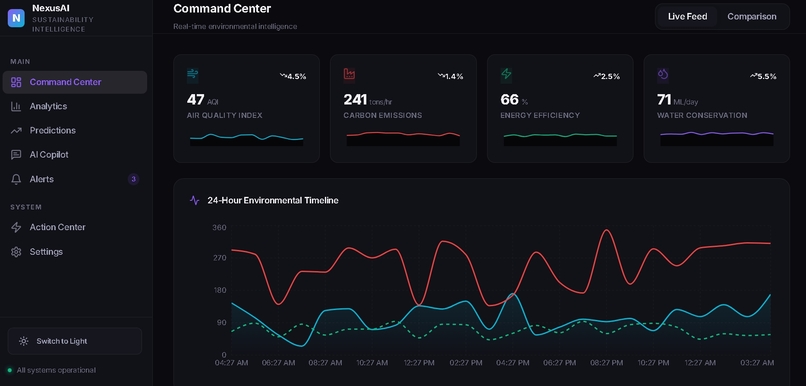Open the Alerts page

tap(75, 179)
